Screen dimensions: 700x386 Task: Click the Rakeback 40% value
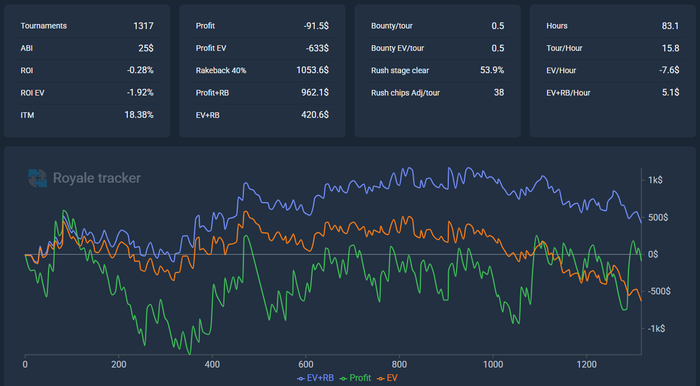(x=312, y=70)
